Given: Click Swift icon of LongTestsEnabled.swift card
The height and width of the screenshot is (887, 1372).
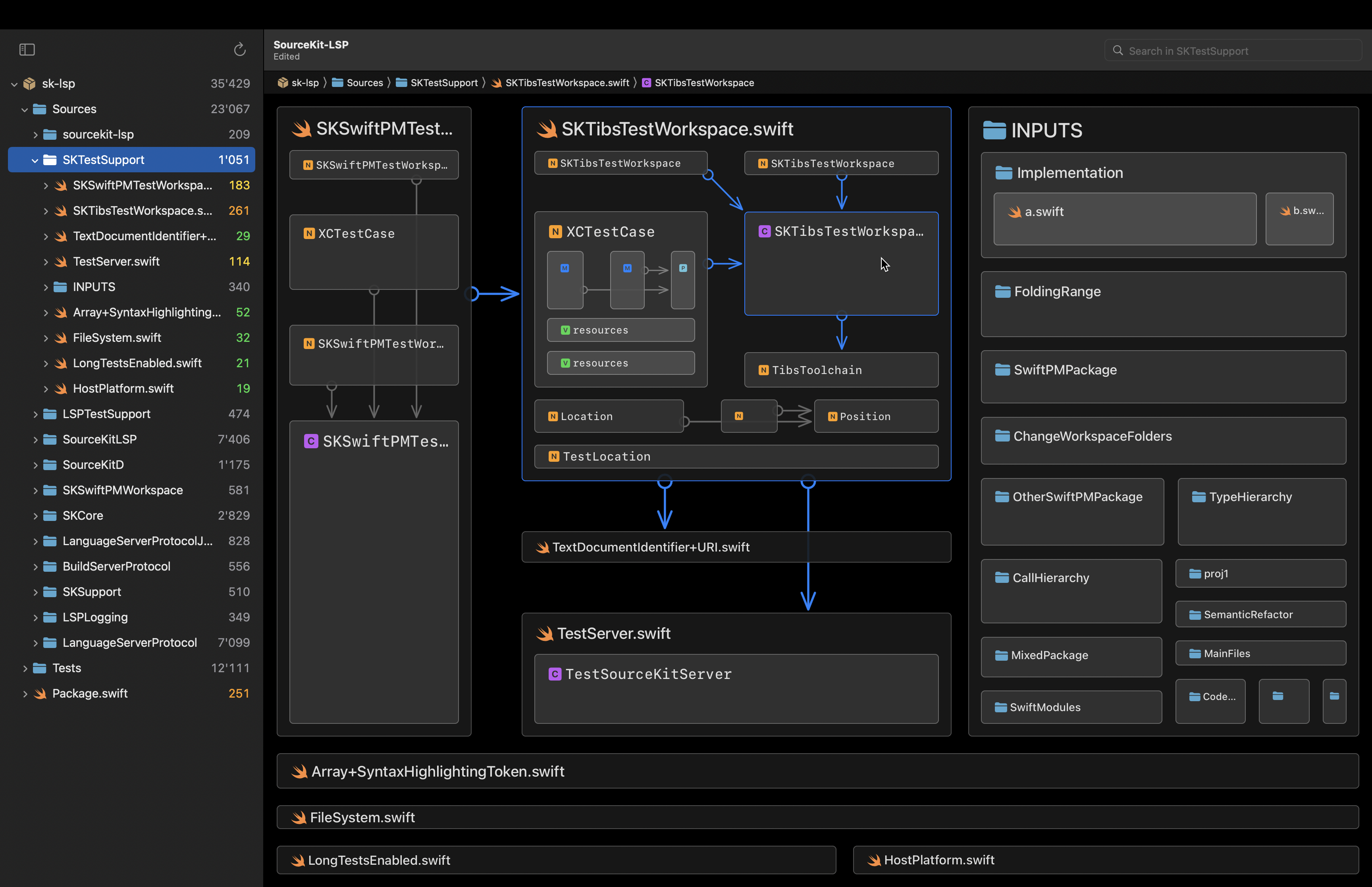Looking at the screenshot, I should pyautogui.click(x=298, y=860).
